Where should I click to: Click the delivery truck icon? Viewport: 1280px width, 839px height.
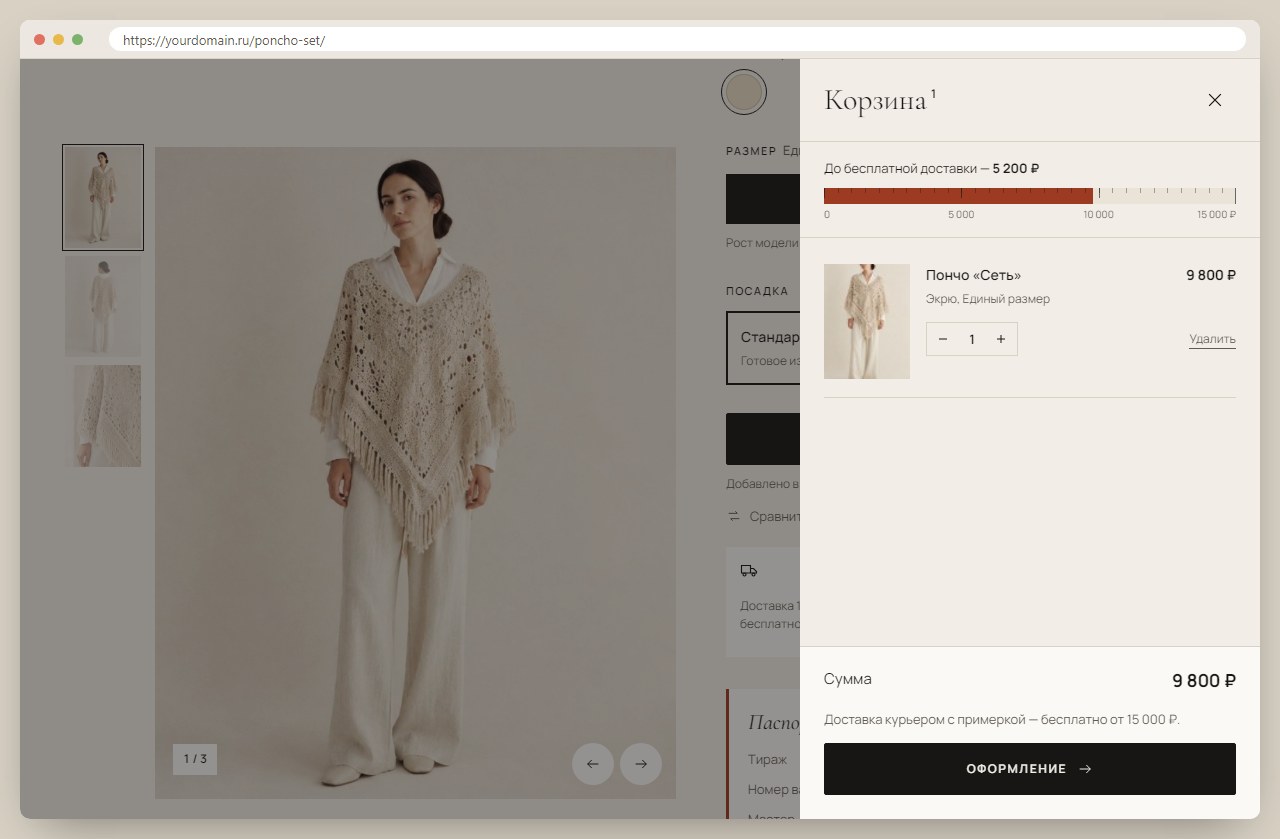tap(749, 571)
